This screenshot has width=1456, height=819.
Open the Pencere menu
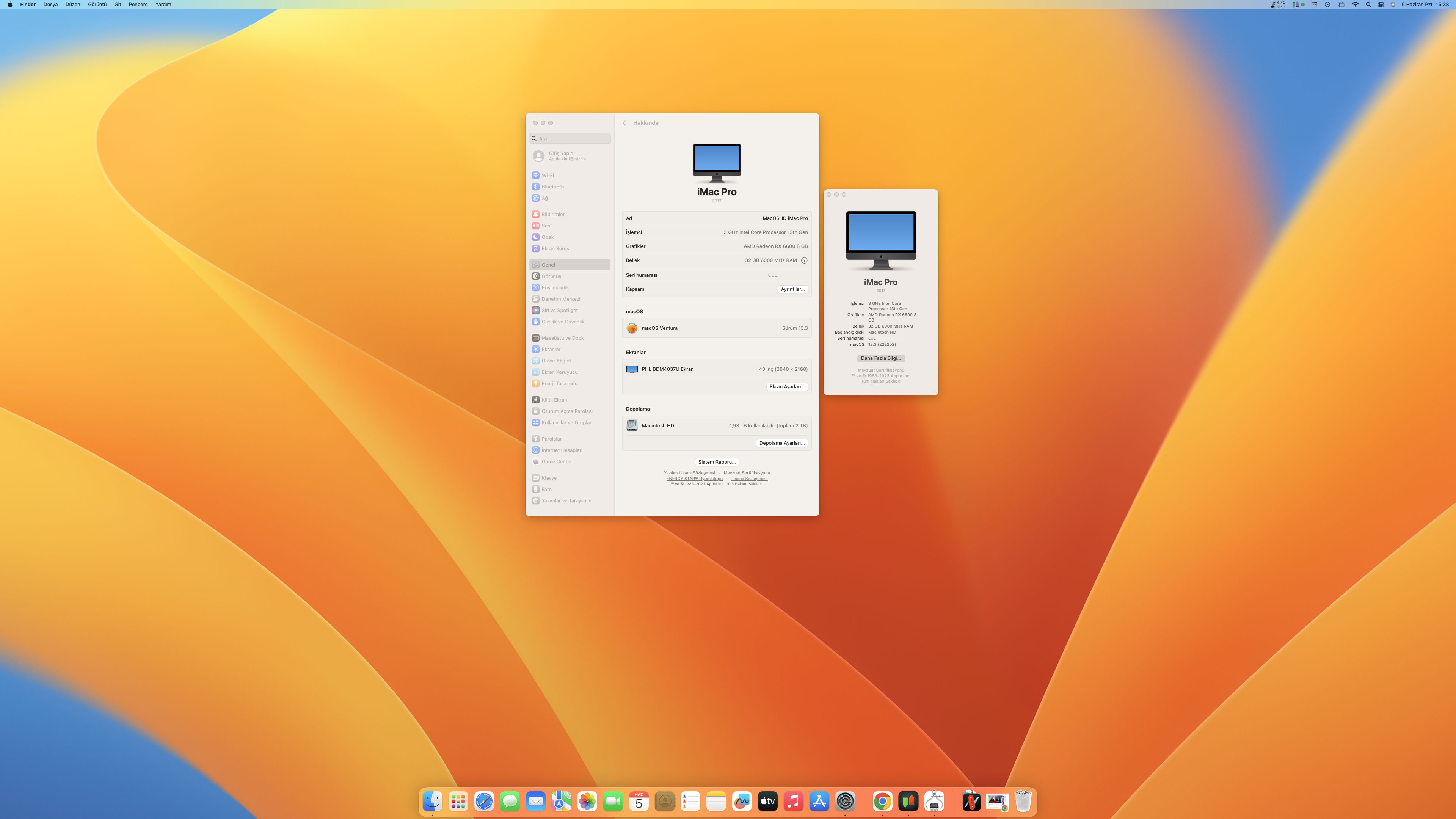(138, 5)
